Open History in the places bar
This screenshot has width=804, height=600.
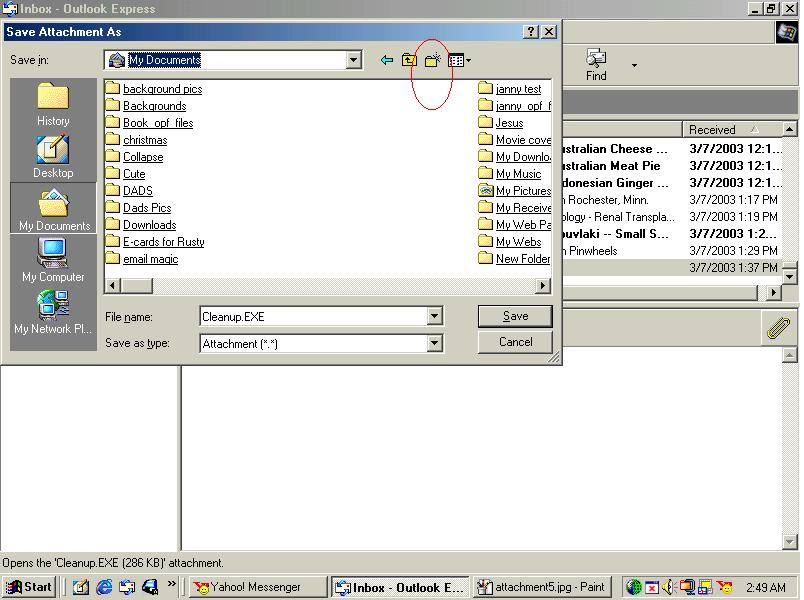click(x=53, y=105)
